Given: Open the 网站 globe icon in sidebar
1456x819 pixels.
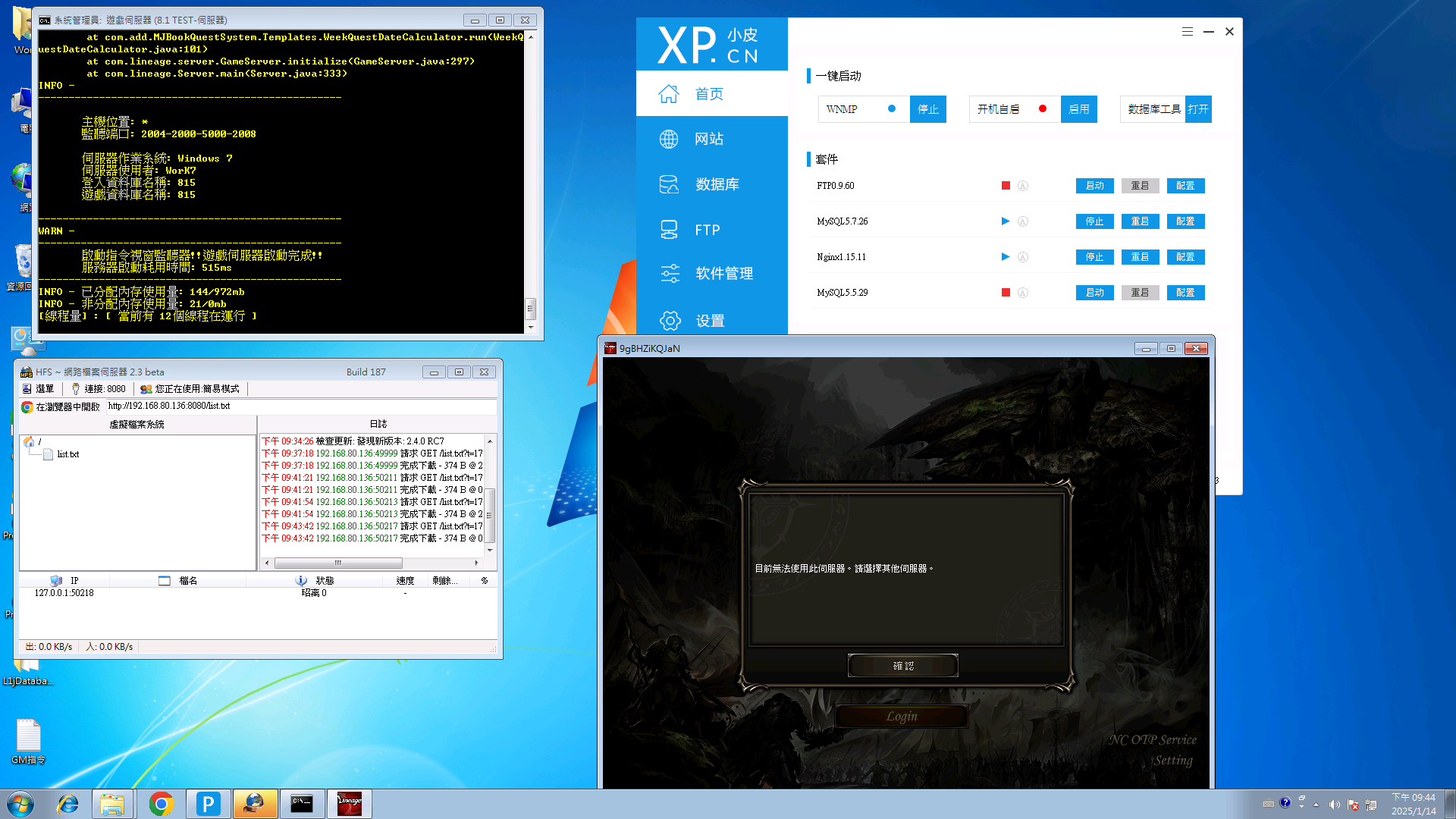Looking at the screenshot, I should click(x=668, y=140).
